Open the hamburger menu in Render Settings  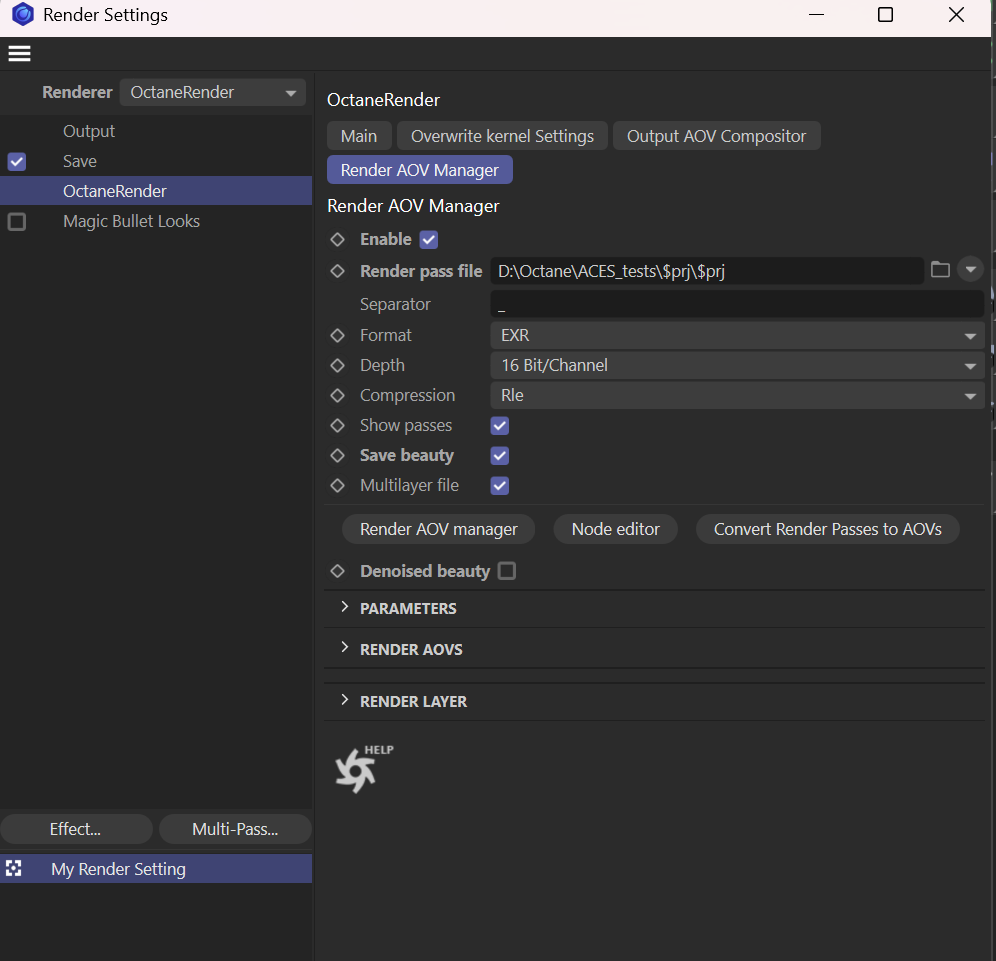click(19, 54)
